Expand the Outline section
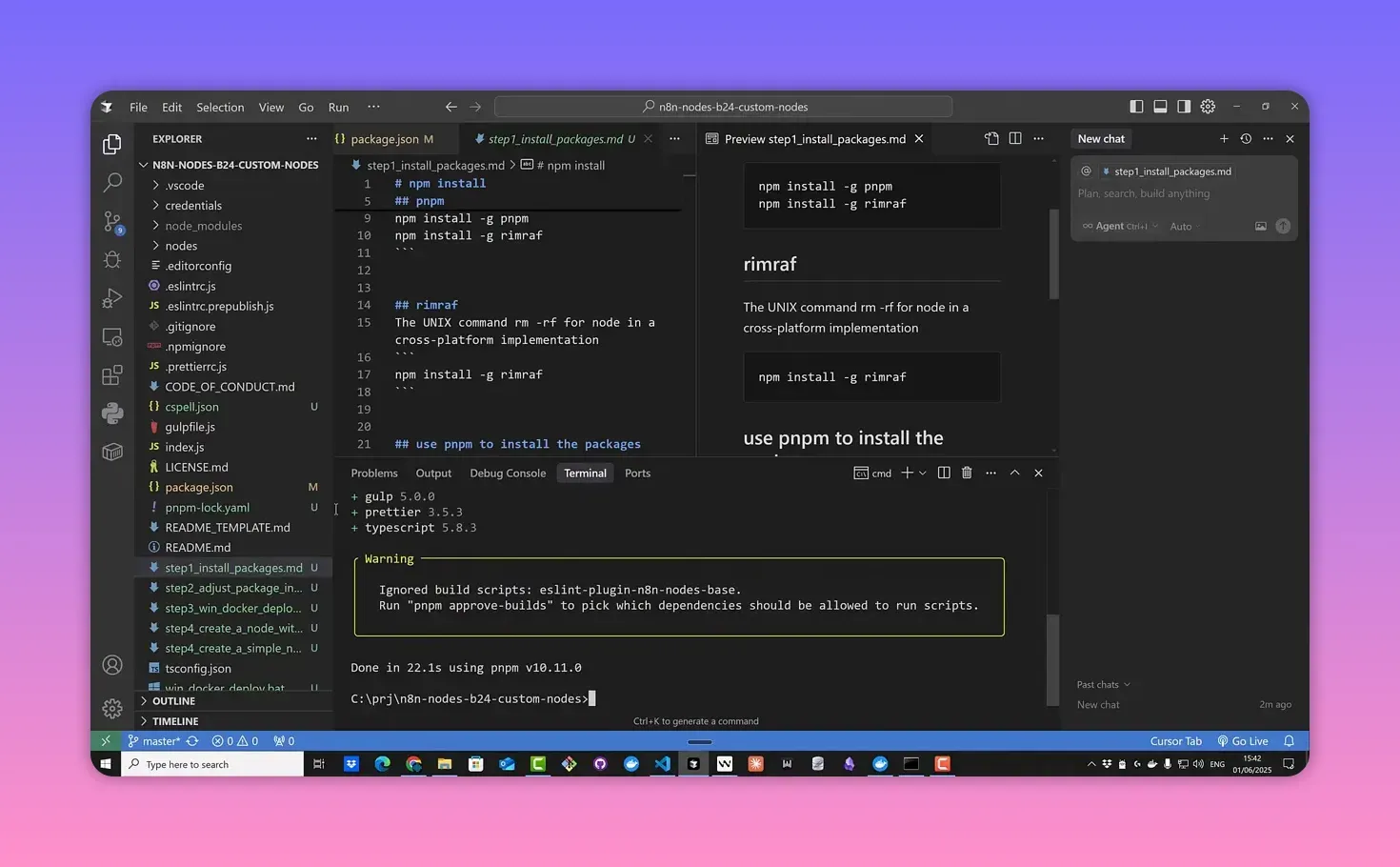The image size is (1400, 867). (172, 700)
